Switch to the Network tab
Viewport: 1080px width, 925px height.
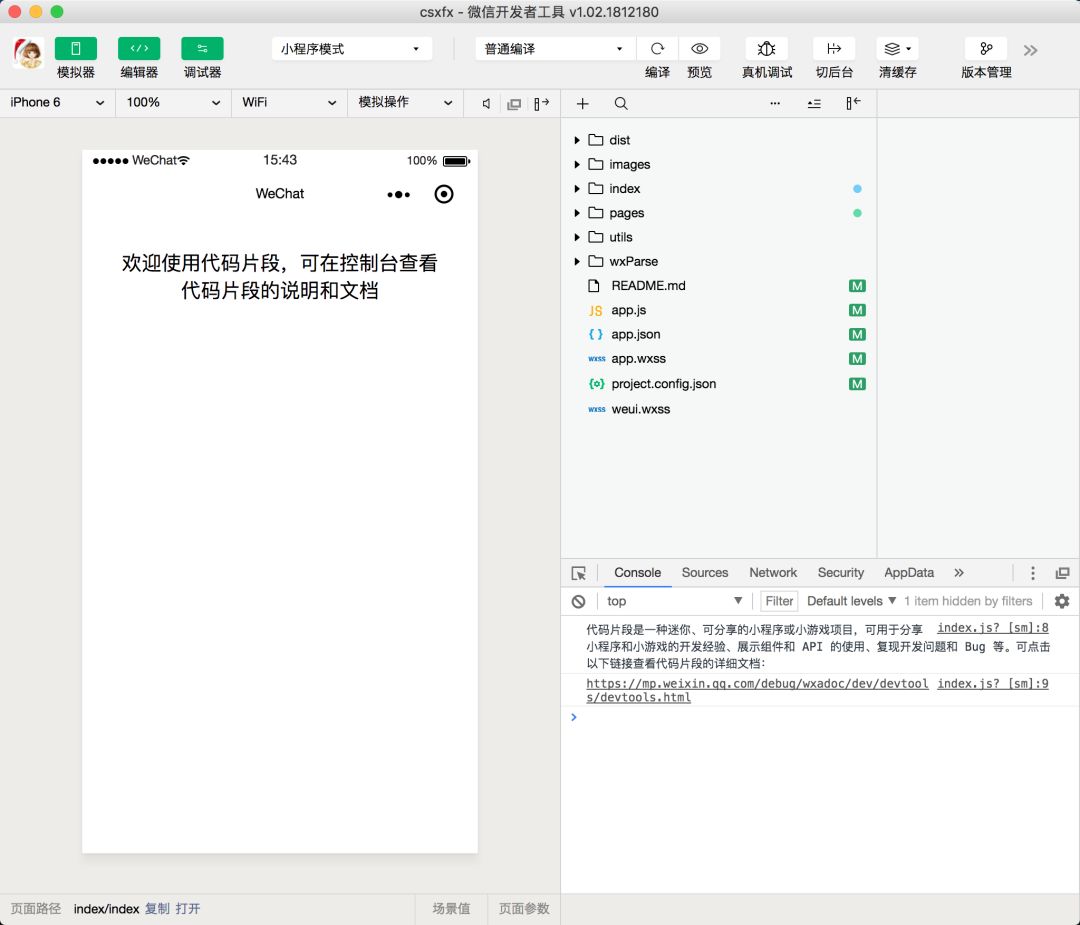point(773,572)
